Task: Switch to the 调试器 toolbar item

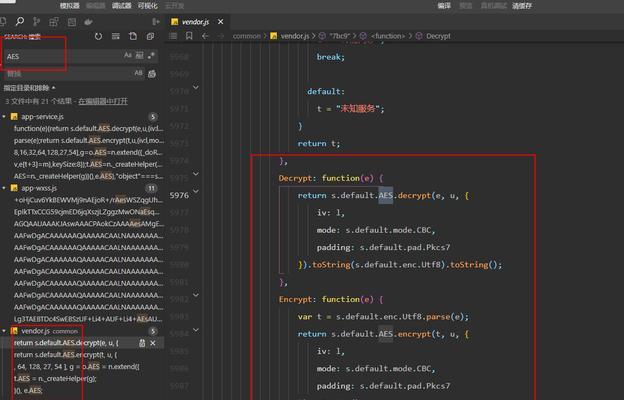Action: 121,6
